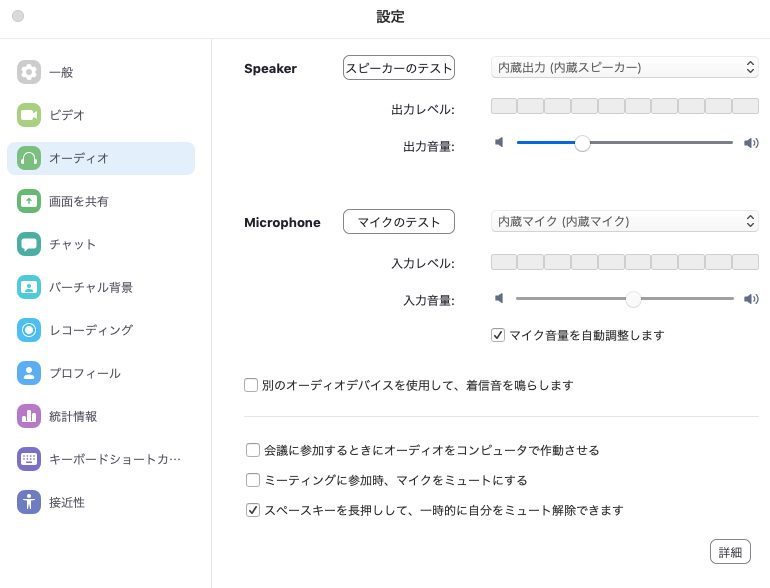Open the 一般 settings gear icon
The image size is (770, 588).
click(29, 72)
